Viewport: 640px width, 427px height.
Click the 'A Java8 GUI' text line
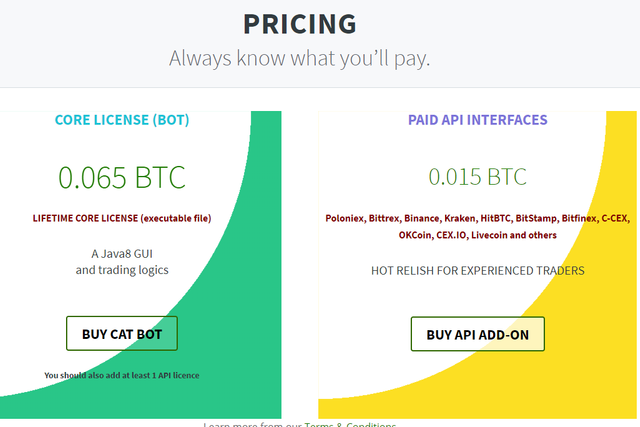pyautogui.click(x=122, y=253)
